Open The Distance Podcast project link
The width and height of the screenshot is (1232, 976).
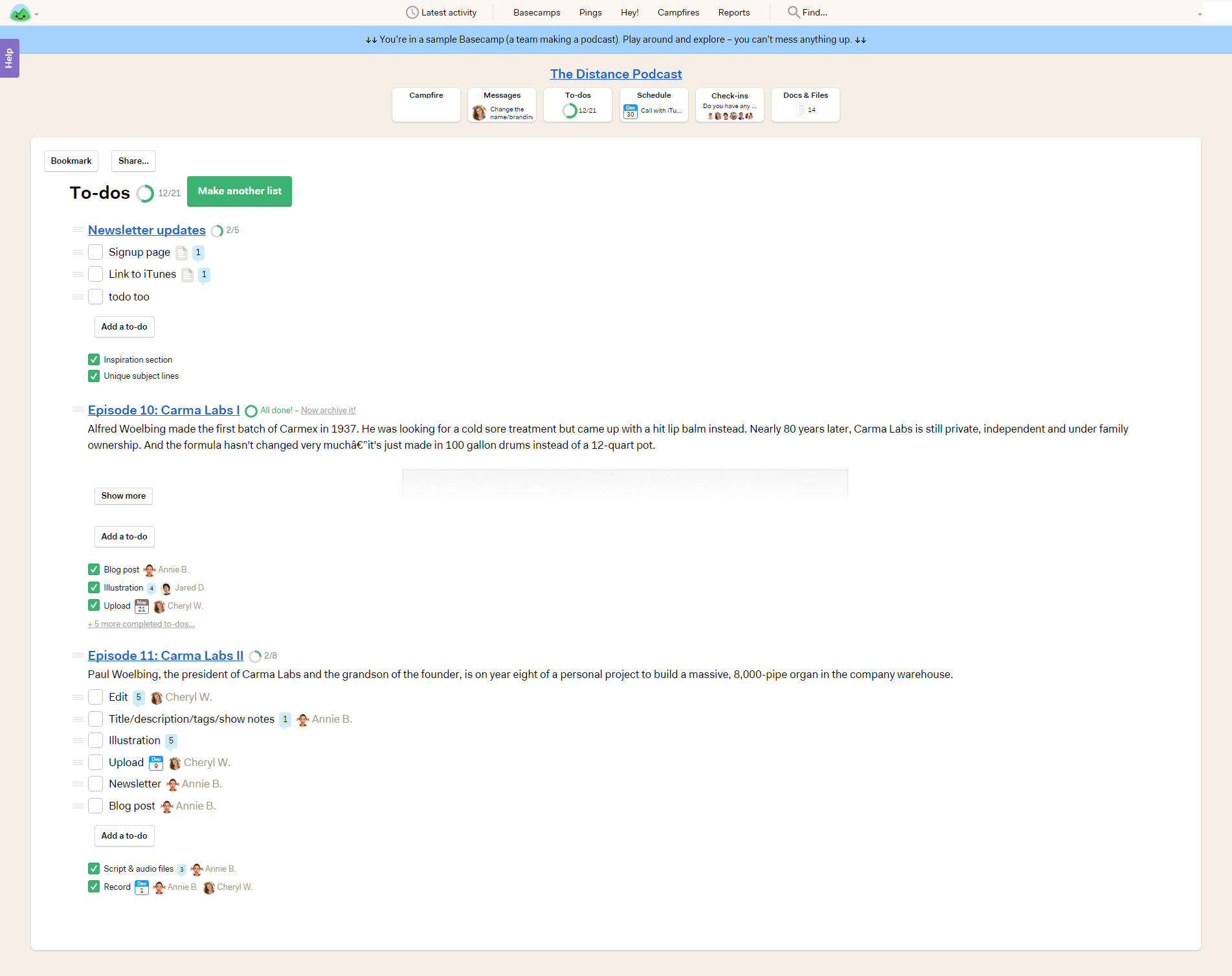(x=616, y=74)
